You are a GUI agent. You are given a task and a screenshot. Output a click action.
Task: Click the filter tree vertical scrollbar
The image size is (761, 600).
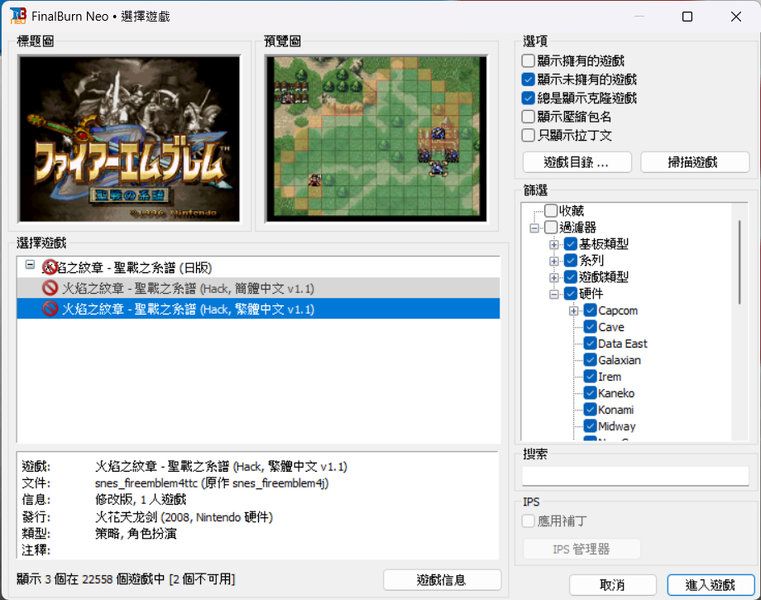739,262
